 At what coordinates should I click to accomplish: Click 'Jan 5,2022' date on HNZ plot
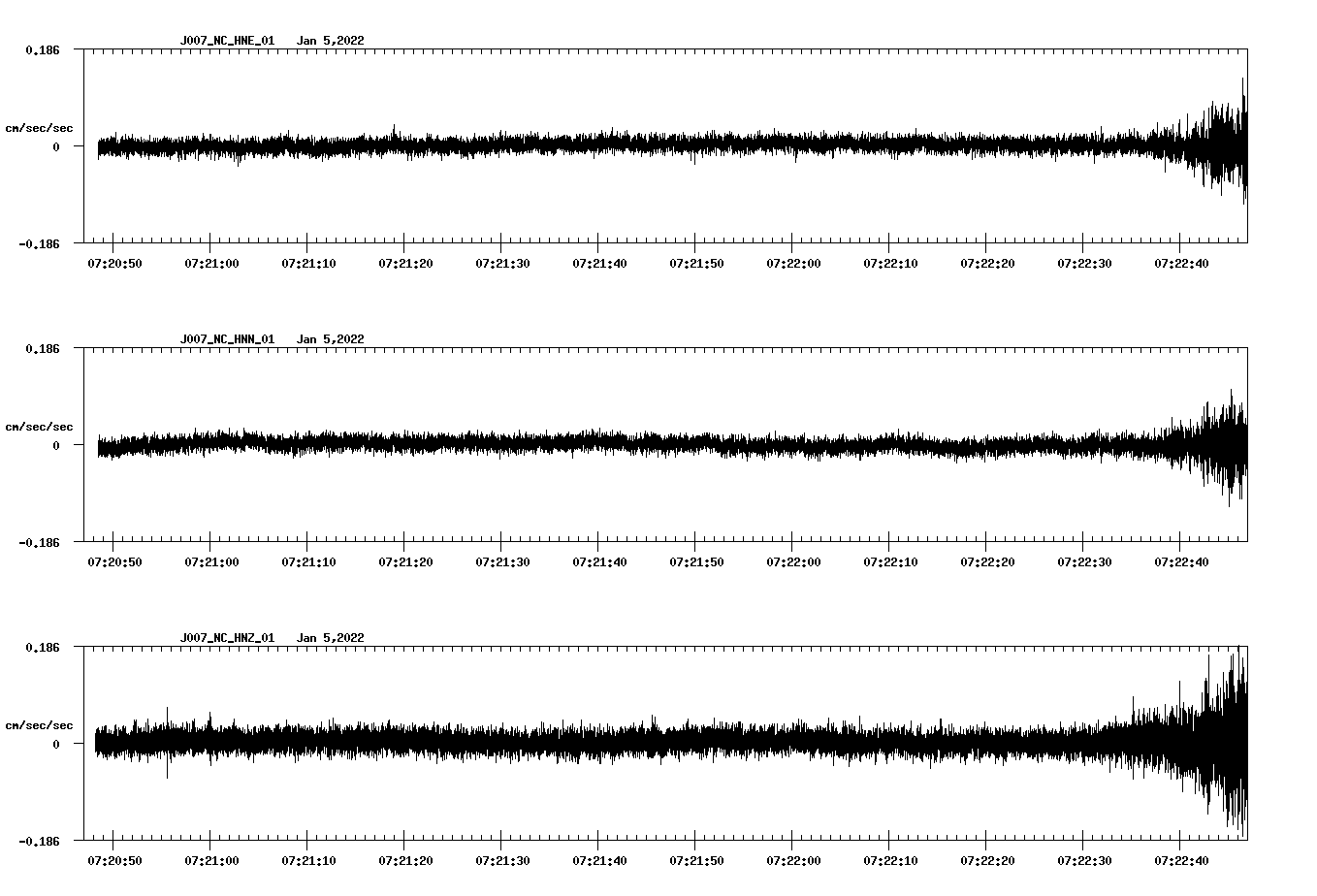click(331, 638)
